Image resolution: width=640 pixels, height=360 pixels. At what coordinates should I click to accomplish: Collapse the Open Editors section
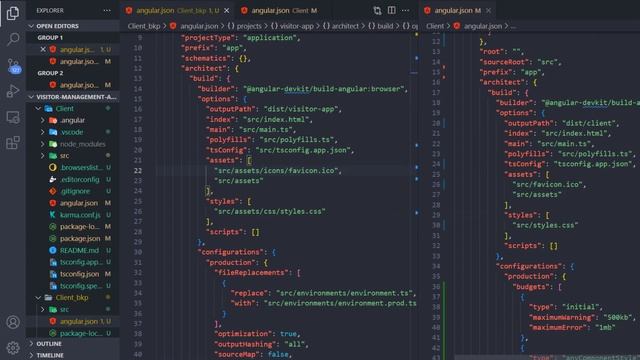(x=73, y=26)
